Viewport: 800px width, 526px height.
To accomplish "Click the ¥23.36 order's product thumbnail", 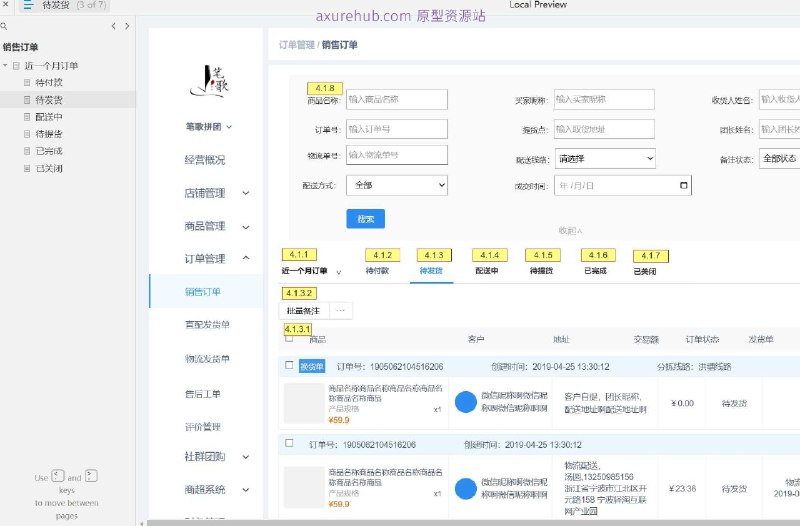I will 304,487.
